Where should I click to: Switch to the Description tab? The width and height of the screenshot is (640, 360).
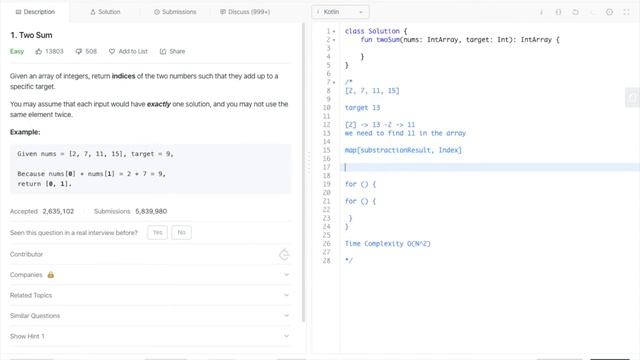[x=35, y=12]
